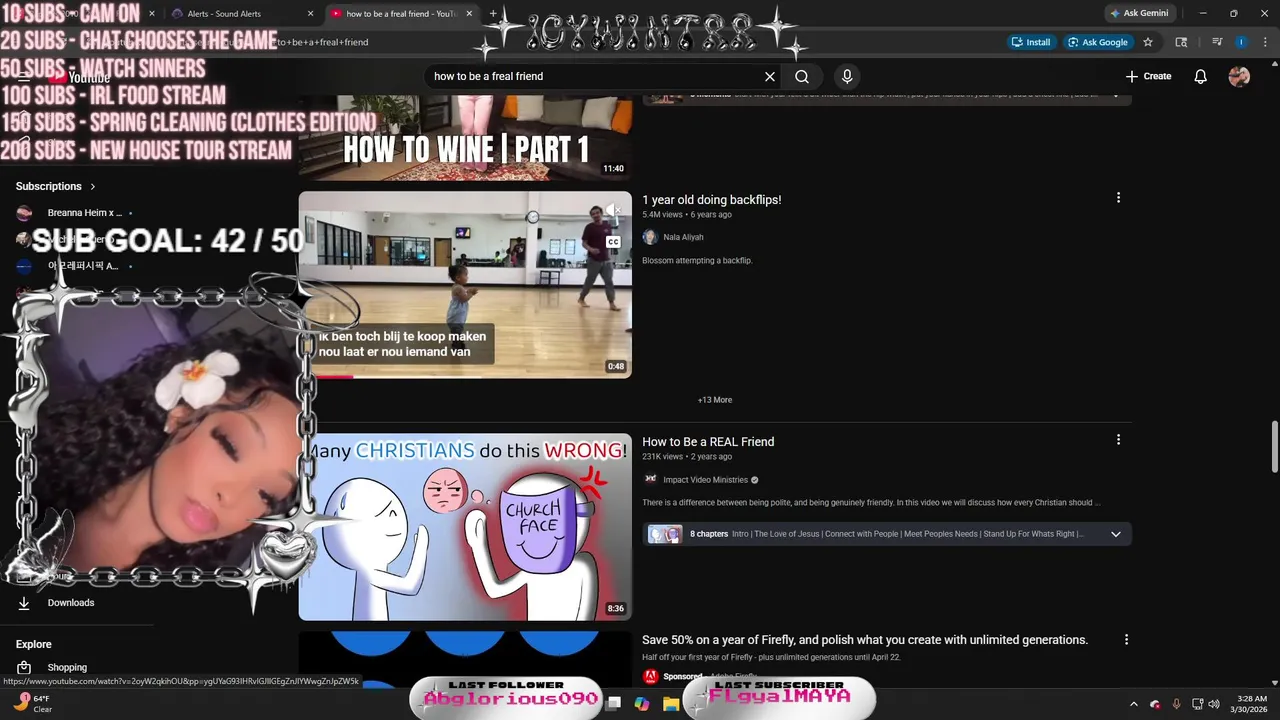The height and width of the screenshot is (720, 1280).
Task: Open the weather widget showing 64°F
Action: pos(32,704)
